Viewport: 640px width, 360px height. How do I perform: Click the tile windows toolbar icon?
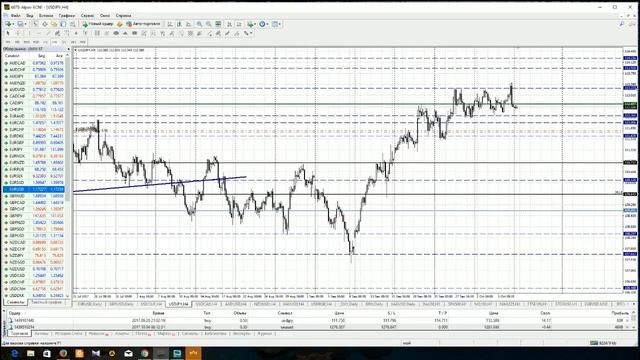(218, 24)
